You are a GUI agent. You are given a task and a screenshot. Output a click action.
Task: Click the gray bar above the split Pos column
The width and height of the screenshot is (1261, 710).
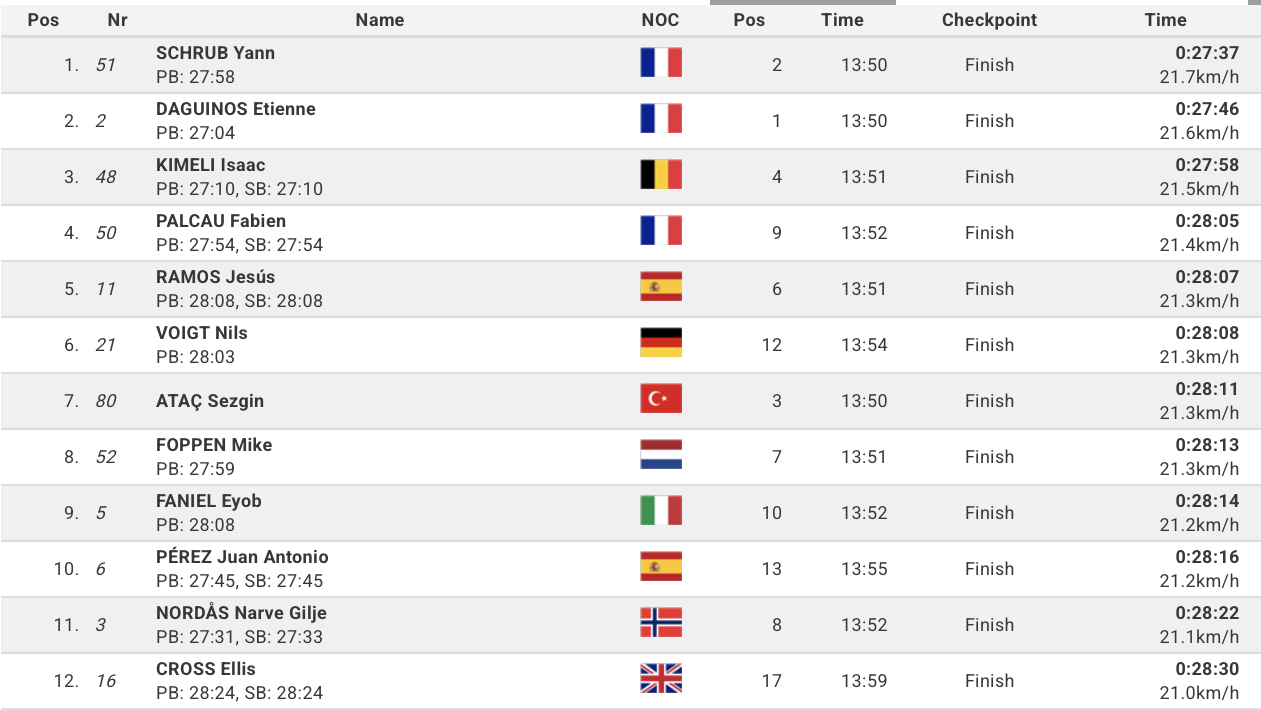pos(802,2)
